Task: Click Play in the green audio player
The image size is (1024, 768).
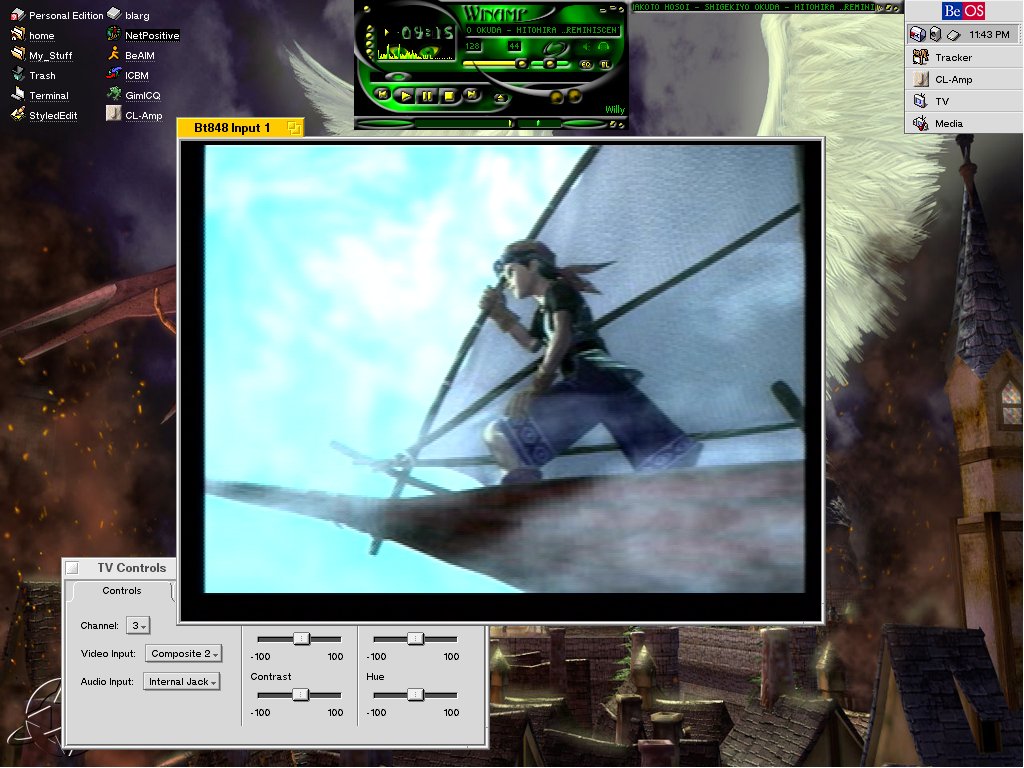Action: pyautogui.click(x=406, y=96)
